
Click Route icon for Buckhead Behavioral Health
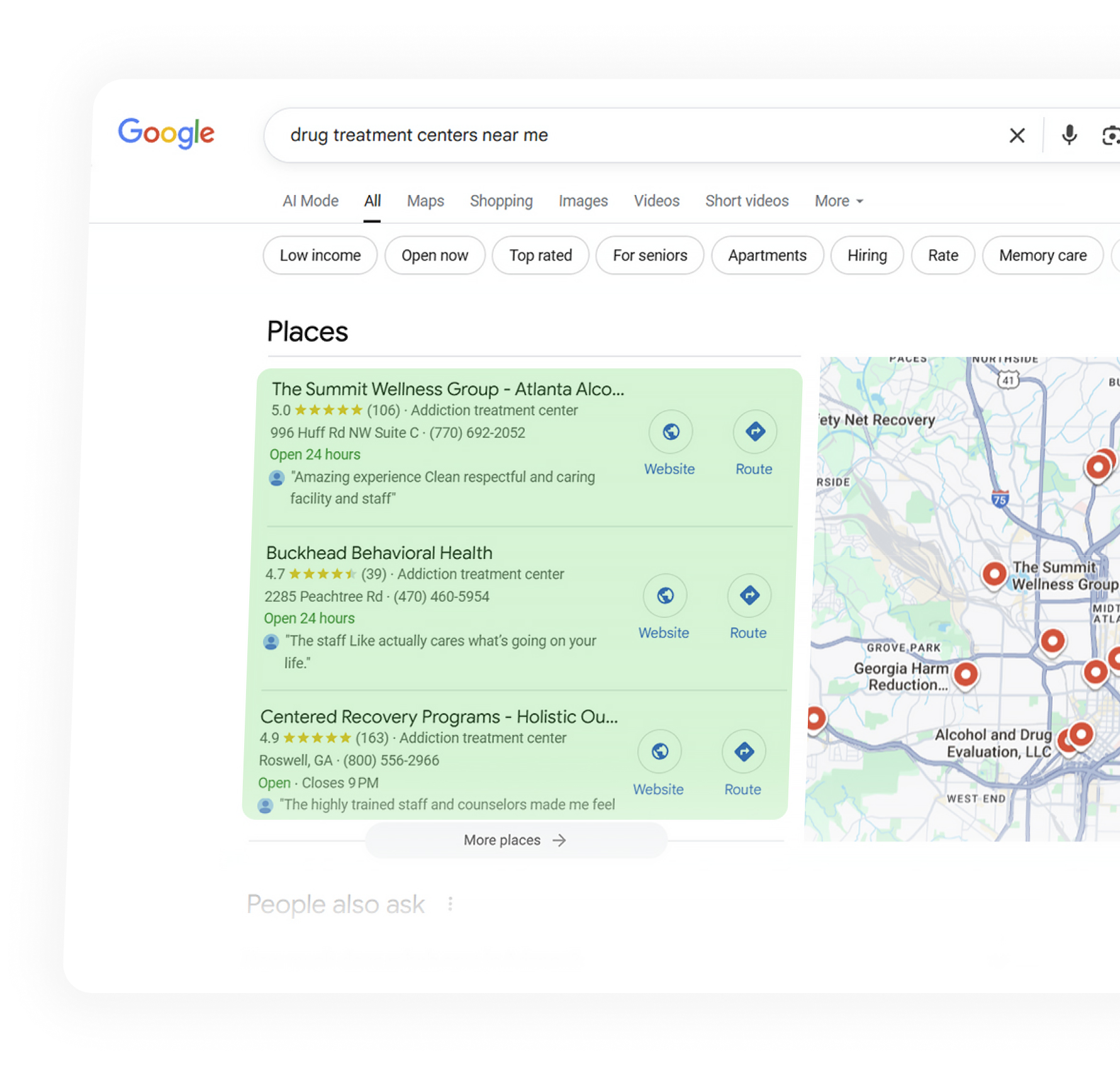[749, 596]
